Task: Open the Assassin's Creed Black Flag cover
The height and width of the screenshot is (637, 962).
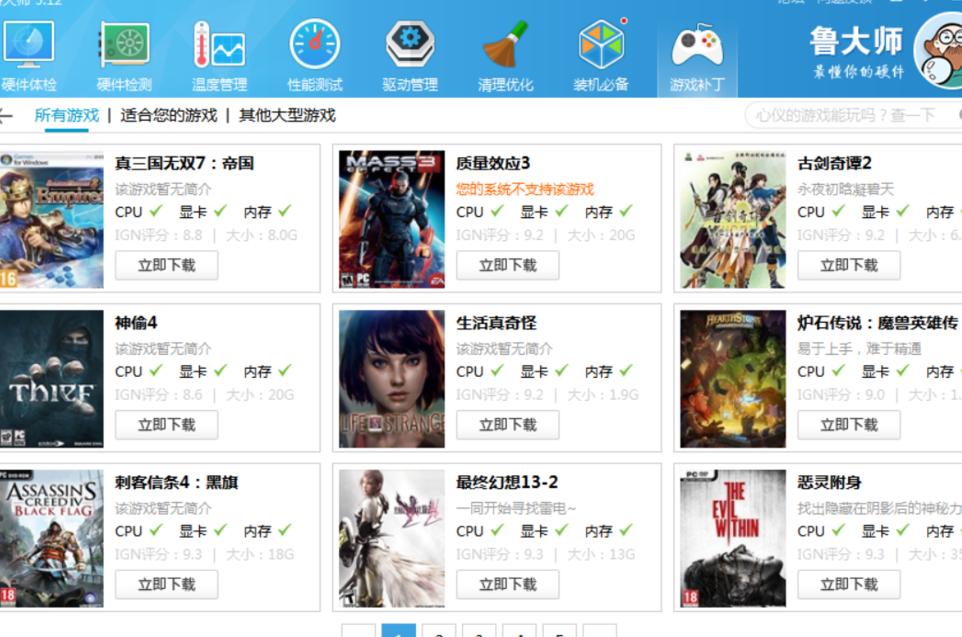Action: [x=51, y=539]
